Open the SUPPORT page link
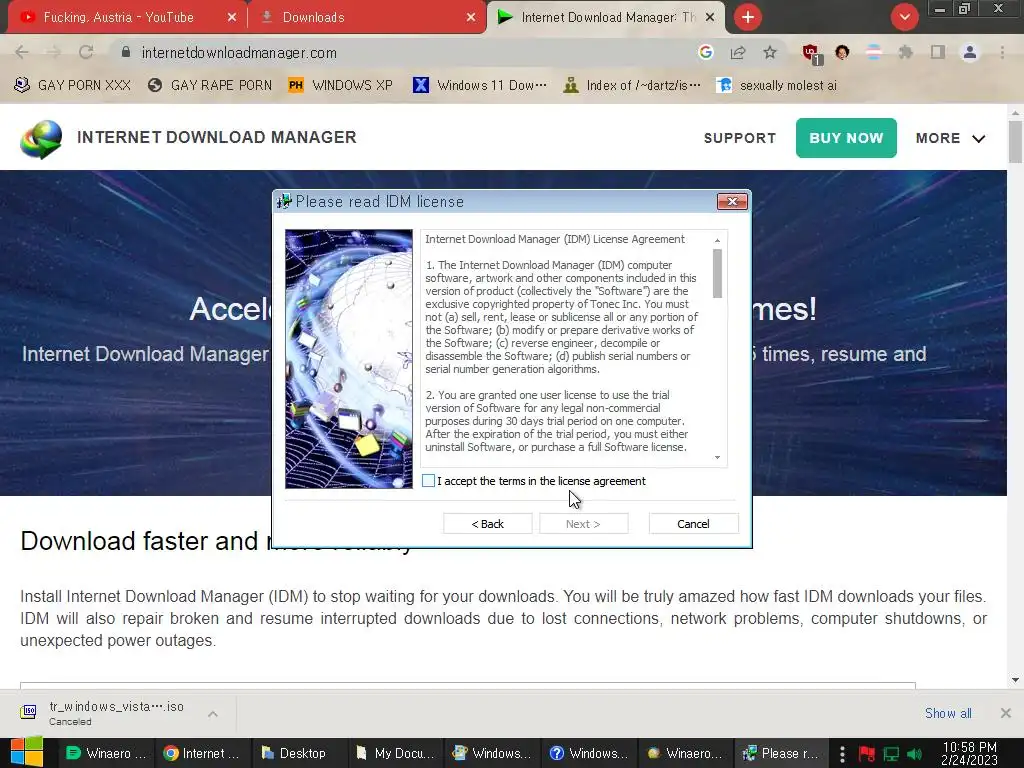The height and width of the screenshot is (768, 1024). [x=740, y=138]
